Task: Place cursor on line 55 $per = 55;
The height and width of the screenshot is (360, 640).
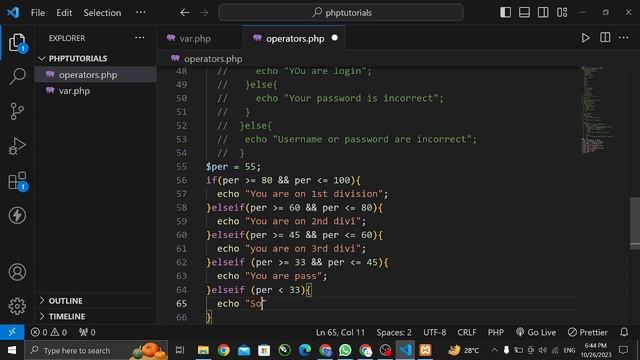Action: pyautogui.click(x=233, y=167)
